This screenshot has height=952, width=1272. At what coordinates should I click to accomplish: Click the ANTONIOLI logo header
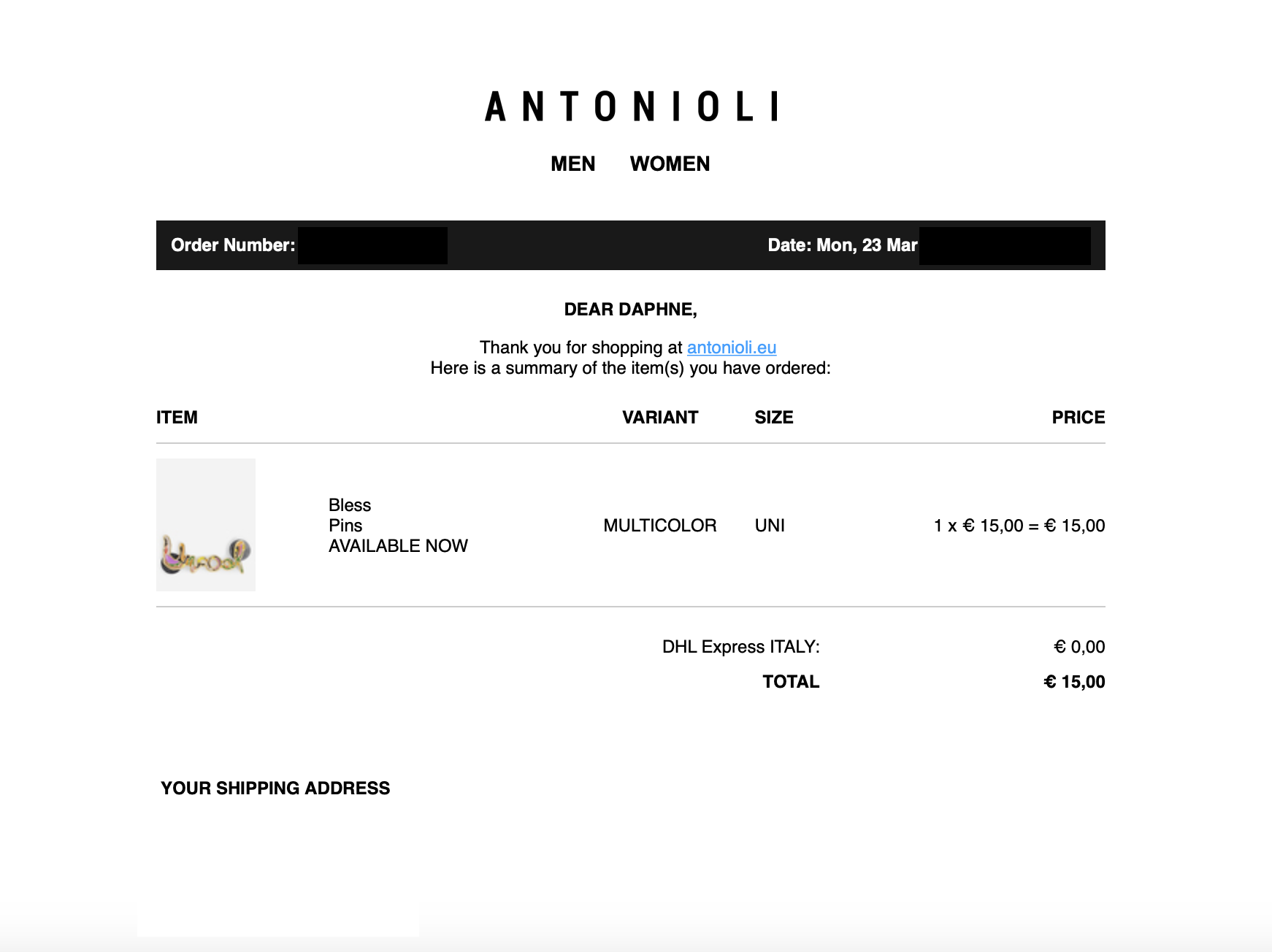[x=632, y=107]
